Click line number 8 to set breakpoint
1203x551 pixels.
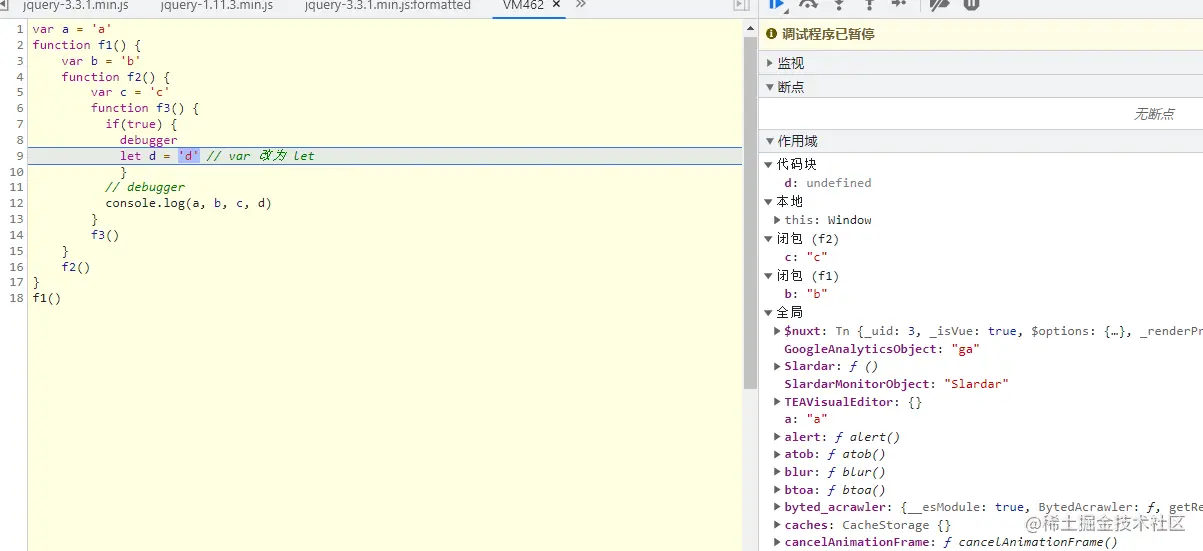(x=19, y=140)
